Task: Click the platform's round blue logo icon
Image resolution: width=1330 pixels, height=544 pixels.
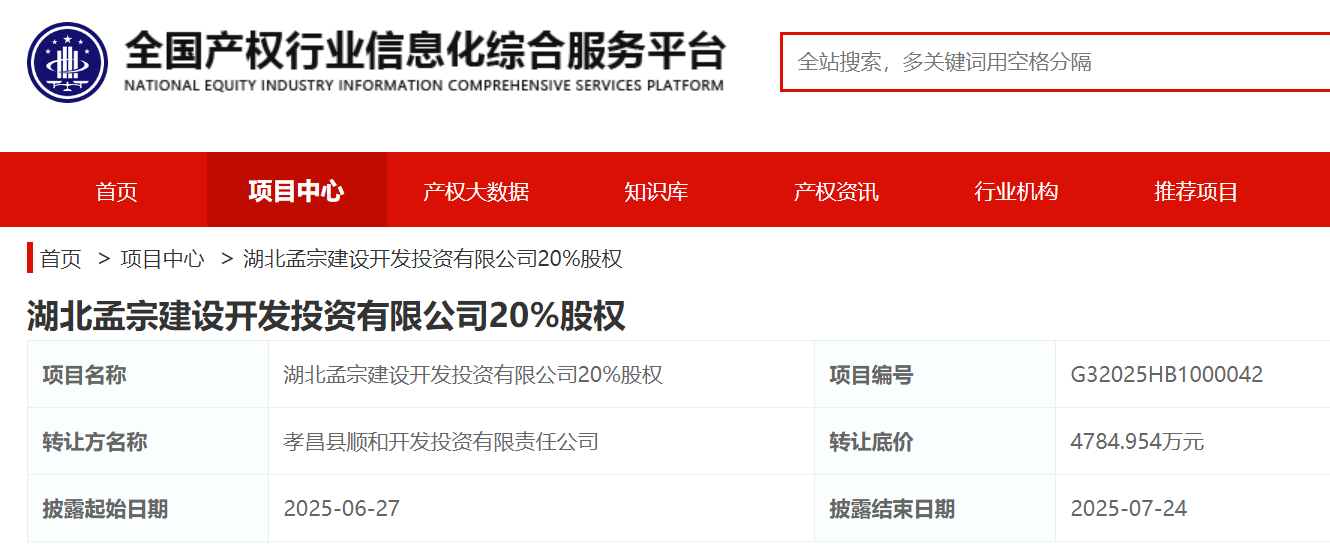Action: point(67,62)
